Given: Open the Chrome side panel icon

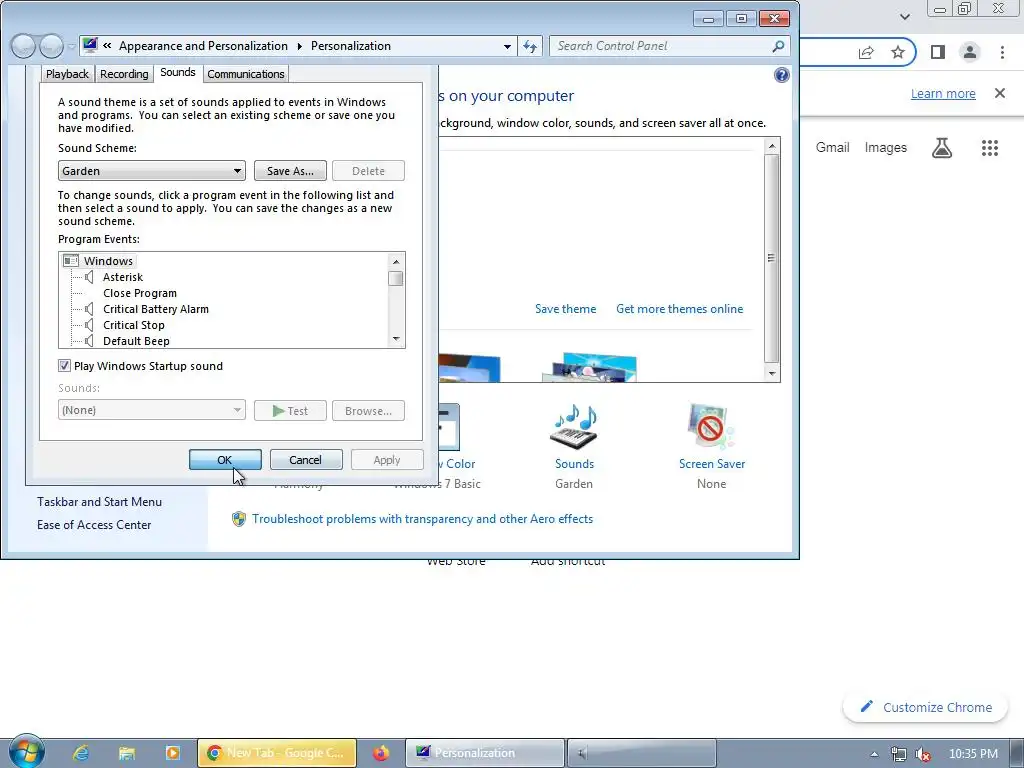Looking at the screenshot, I should tap(938, 52).
